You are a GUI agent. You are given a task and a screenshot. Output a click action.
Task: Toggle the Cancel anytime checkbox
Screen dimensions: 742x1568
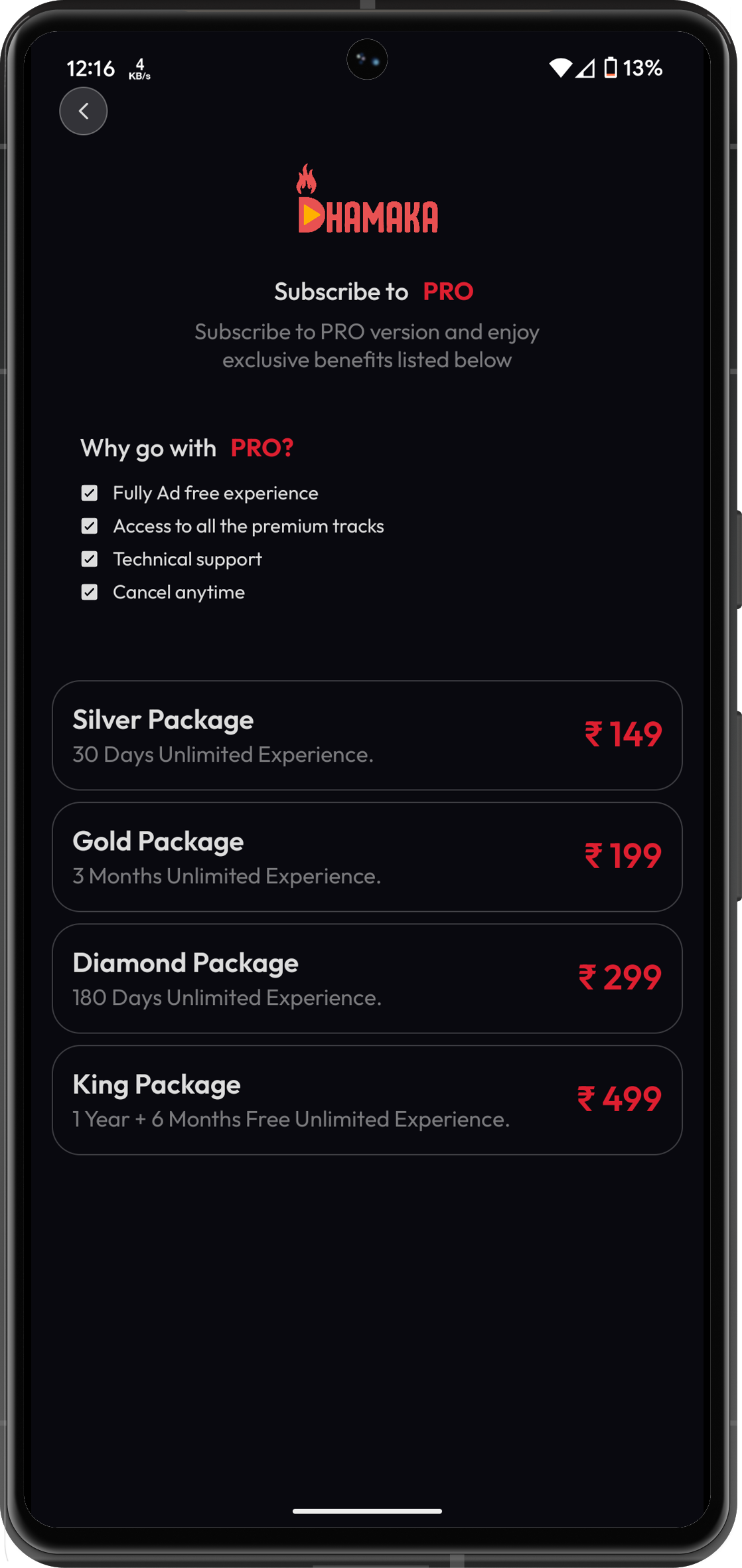(90, 592)
